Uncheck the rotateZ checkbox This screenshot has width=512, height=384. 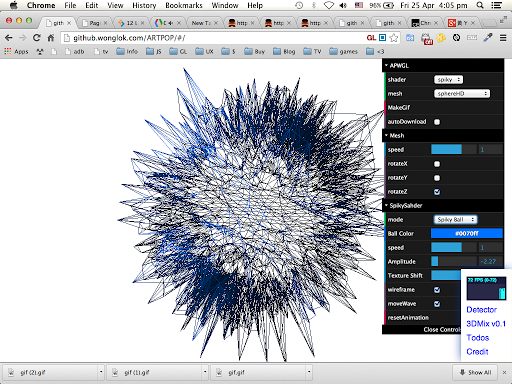(x=437, y=192)
